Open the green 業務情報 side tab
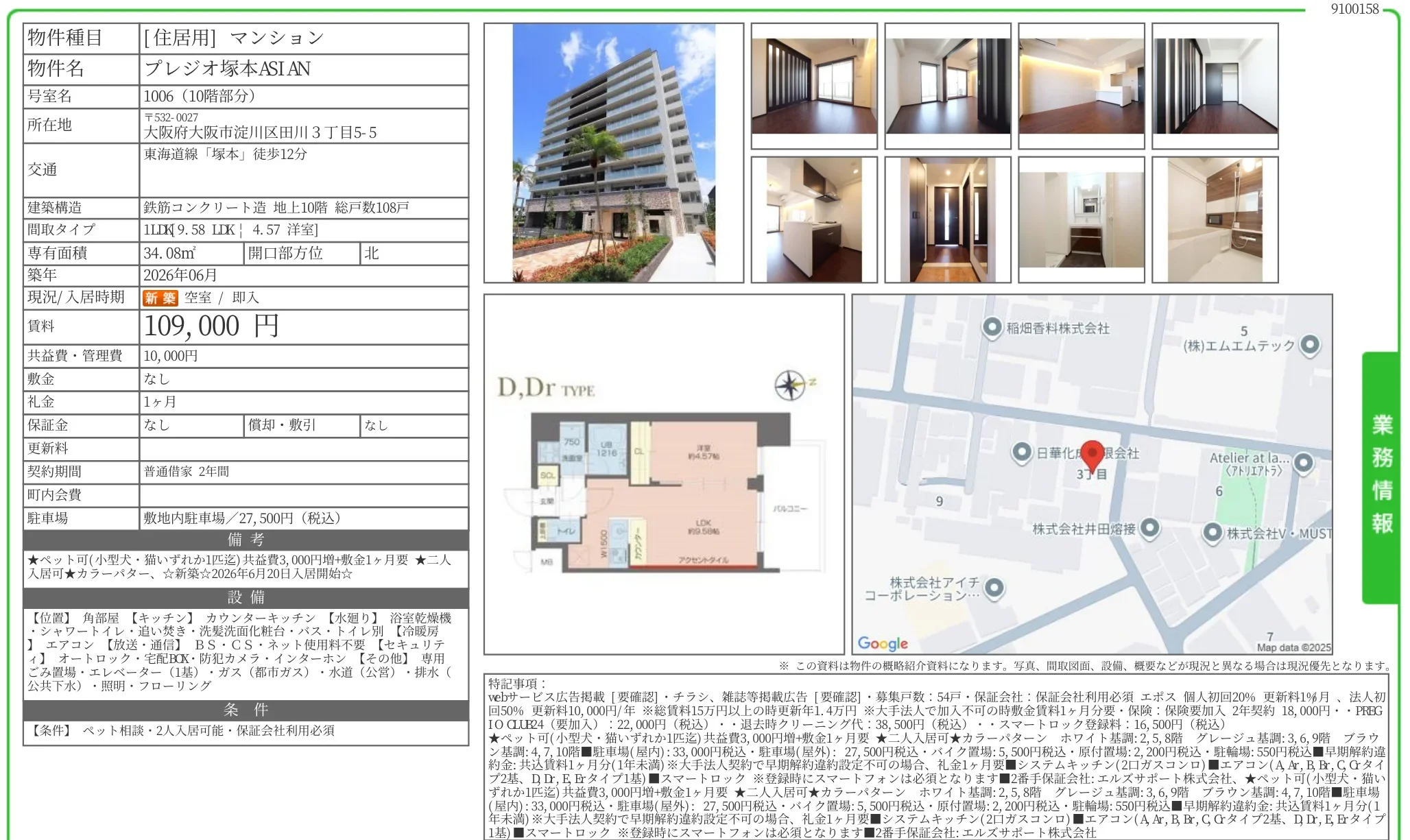The height and width of the screenshot is (840, 1410). click(x=1381, y=477)
